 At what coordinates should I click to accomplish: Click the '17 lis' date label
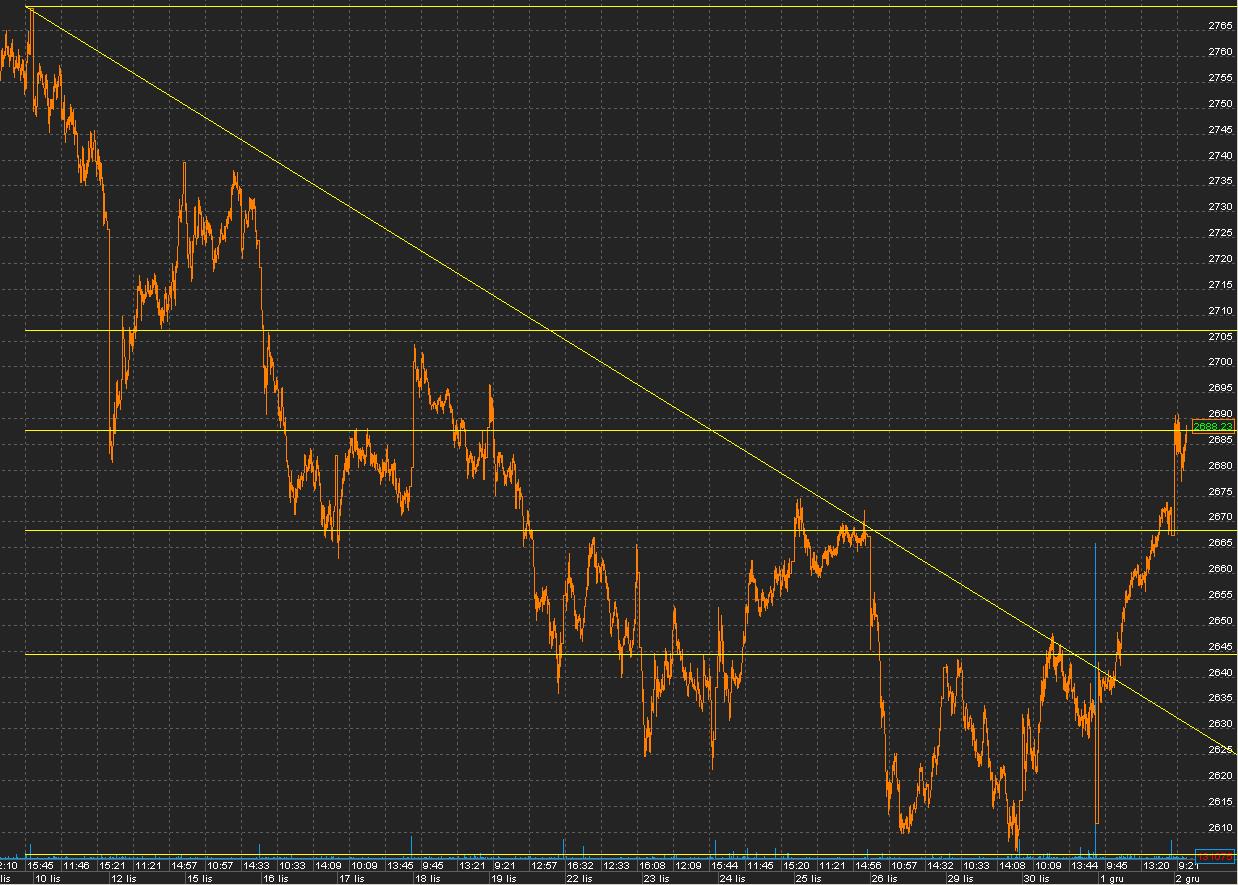(351, 878)
